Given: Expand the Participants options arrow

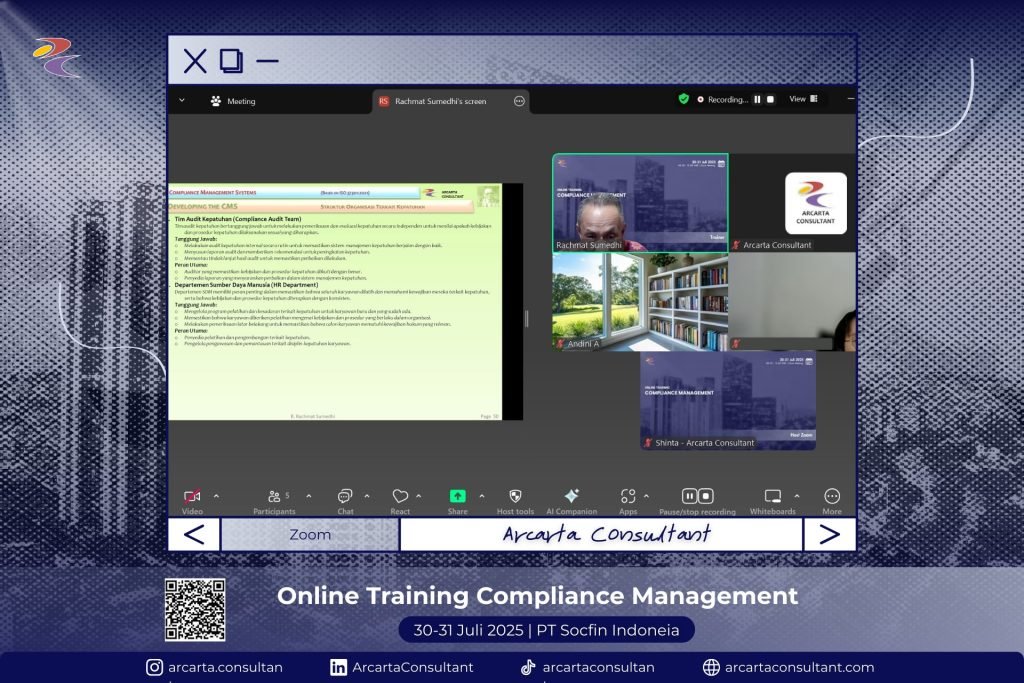Looking at the screenshot, I should coord(308,496).
